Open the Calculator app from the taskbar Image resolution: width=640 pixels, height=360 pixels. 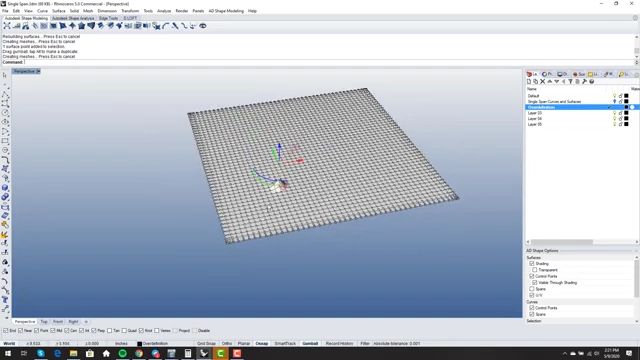[188, 353]
